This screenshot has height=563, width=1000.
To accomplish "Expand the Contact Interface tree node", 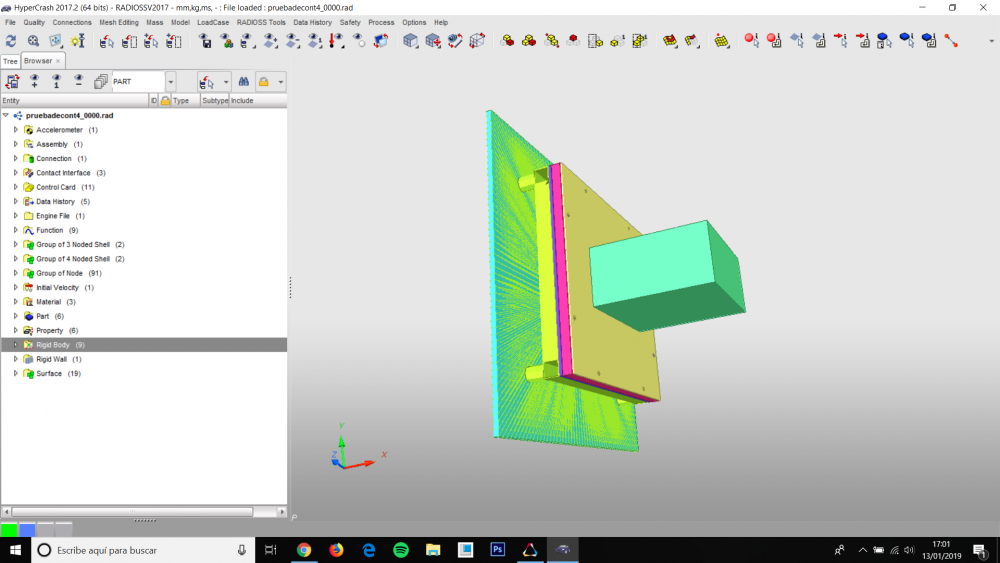I will click(x=16, y=173).
